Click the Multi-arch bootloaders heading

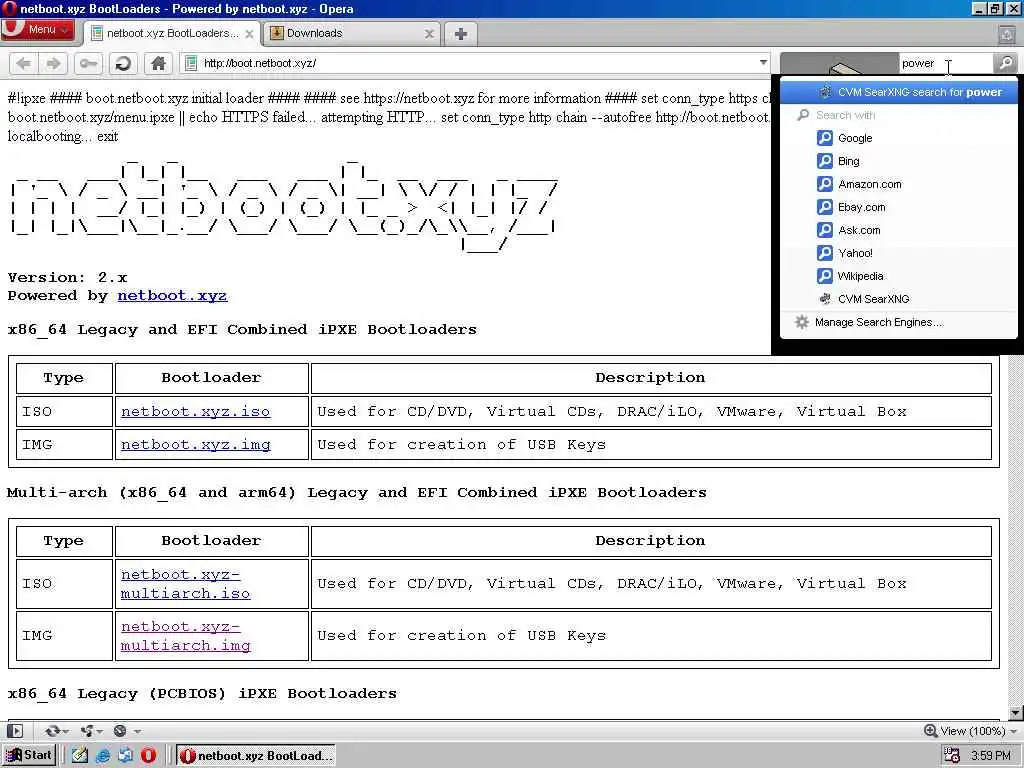(x=357, y=492)
